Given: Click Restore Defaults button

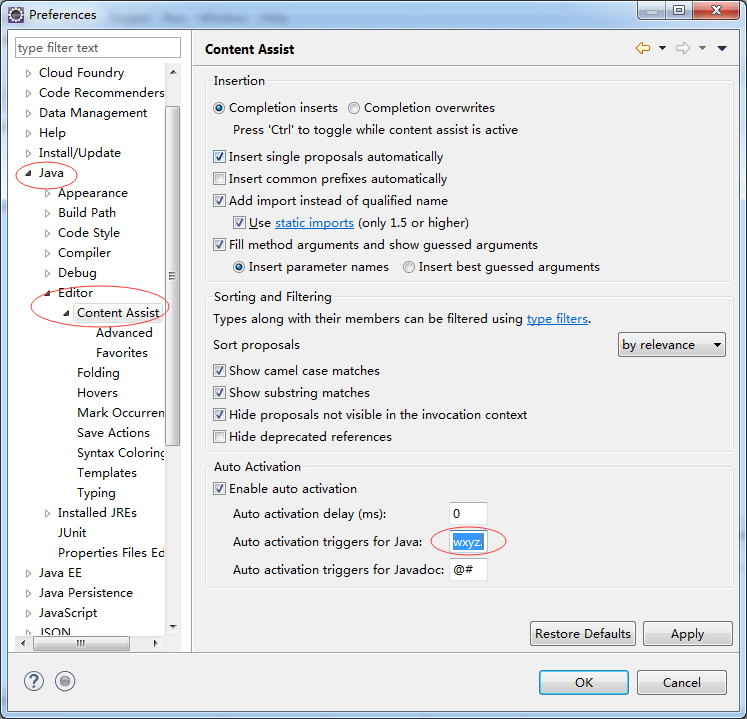Looking at the screenshot, I should [583, 633].
